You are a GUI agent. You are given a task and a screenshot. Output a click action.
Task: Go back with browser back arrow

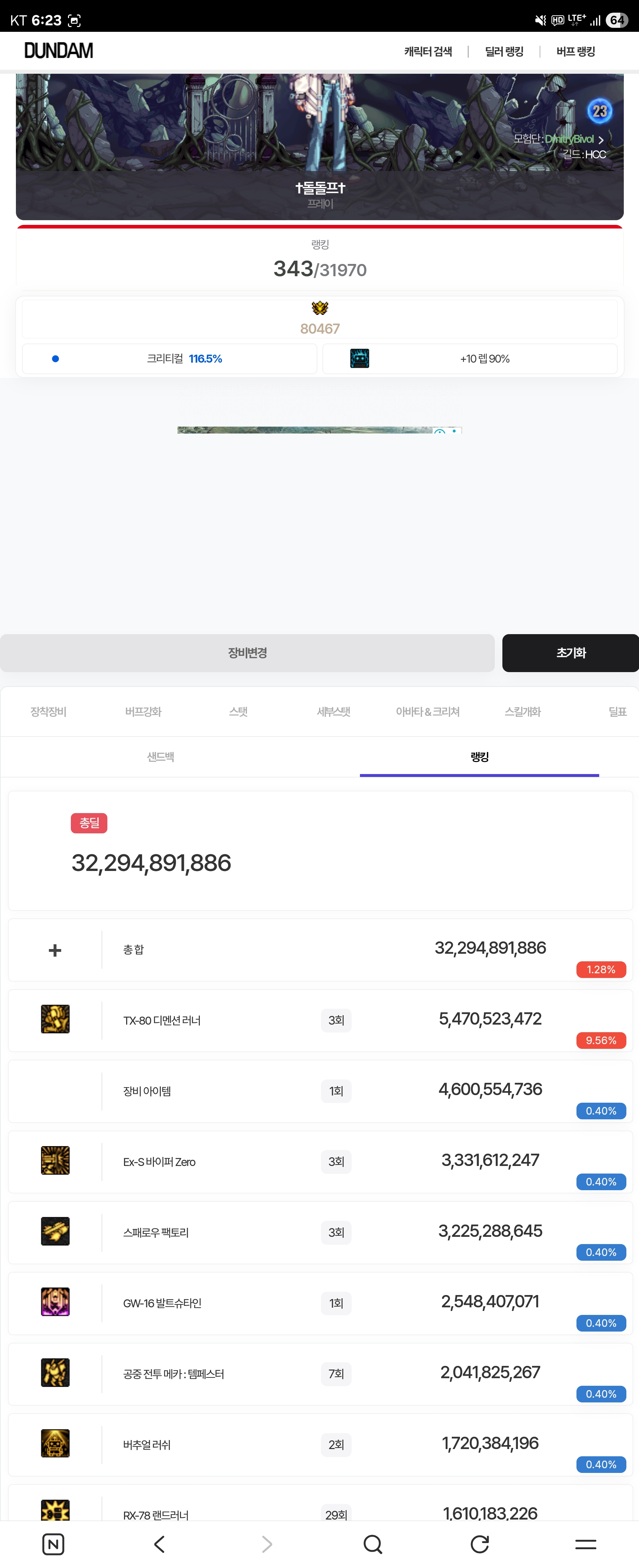[159, 1544]
